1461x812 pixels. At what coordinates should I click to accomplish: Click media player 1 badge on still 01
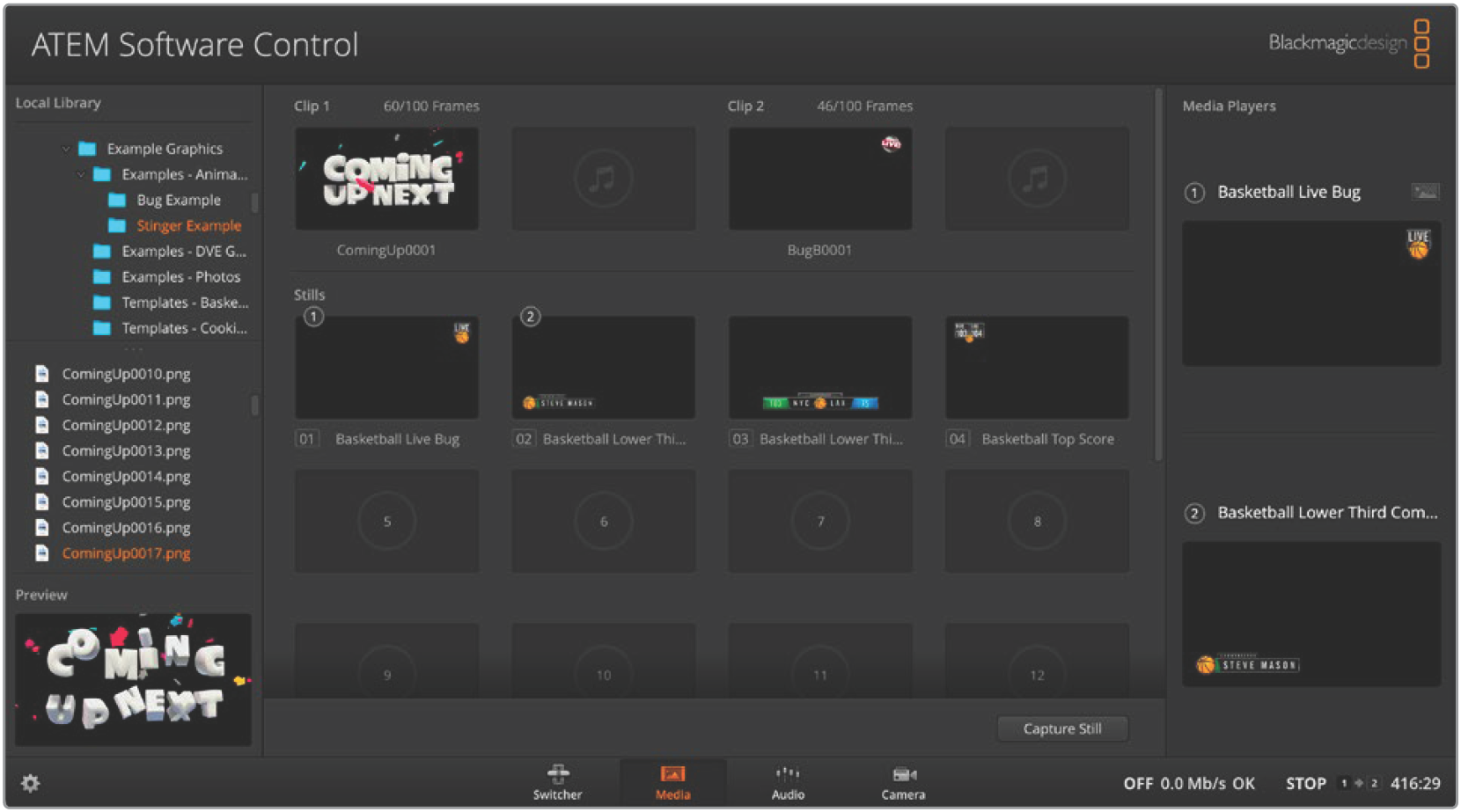313,317
